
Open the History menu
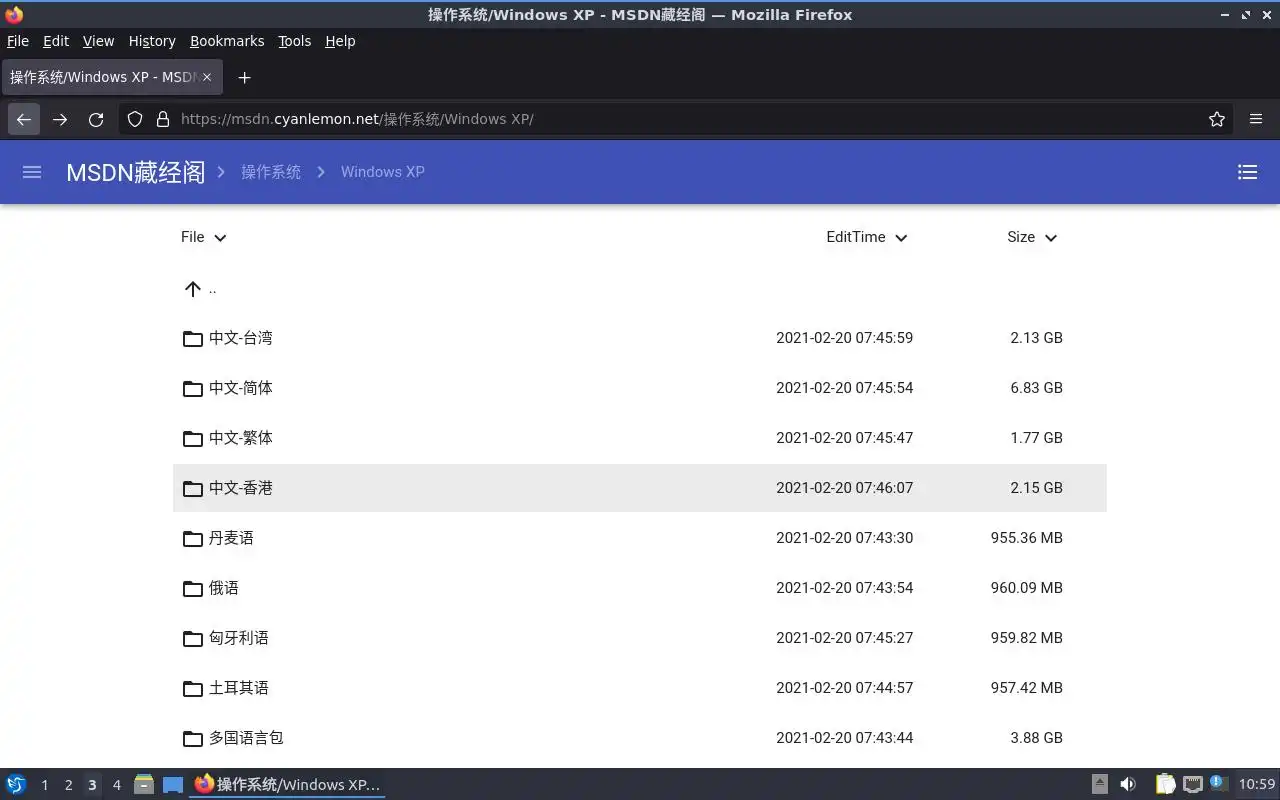tap(152, 41)
